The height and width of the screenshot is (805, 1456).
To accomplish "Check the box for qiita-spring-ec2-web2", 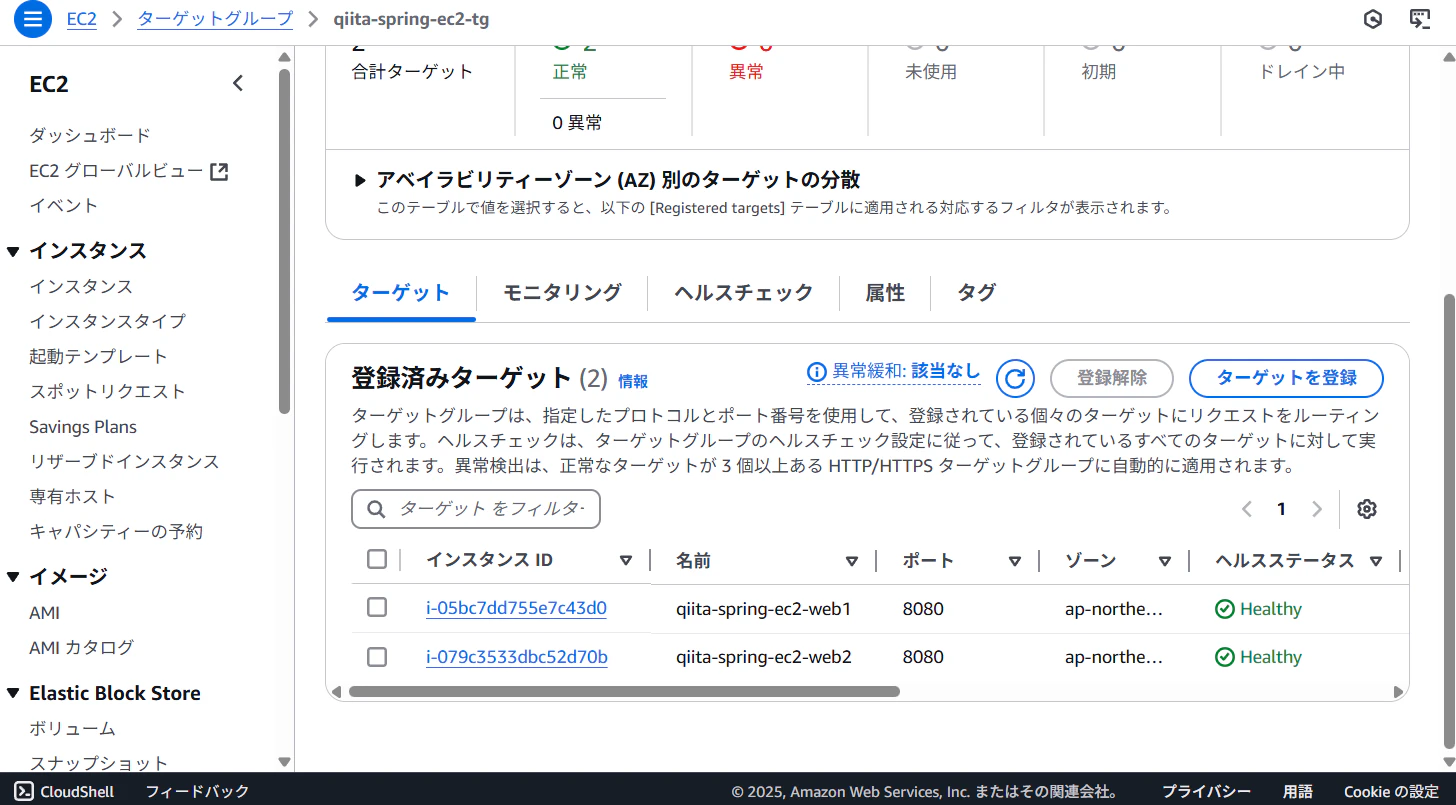I will click(x=377, y=657).
